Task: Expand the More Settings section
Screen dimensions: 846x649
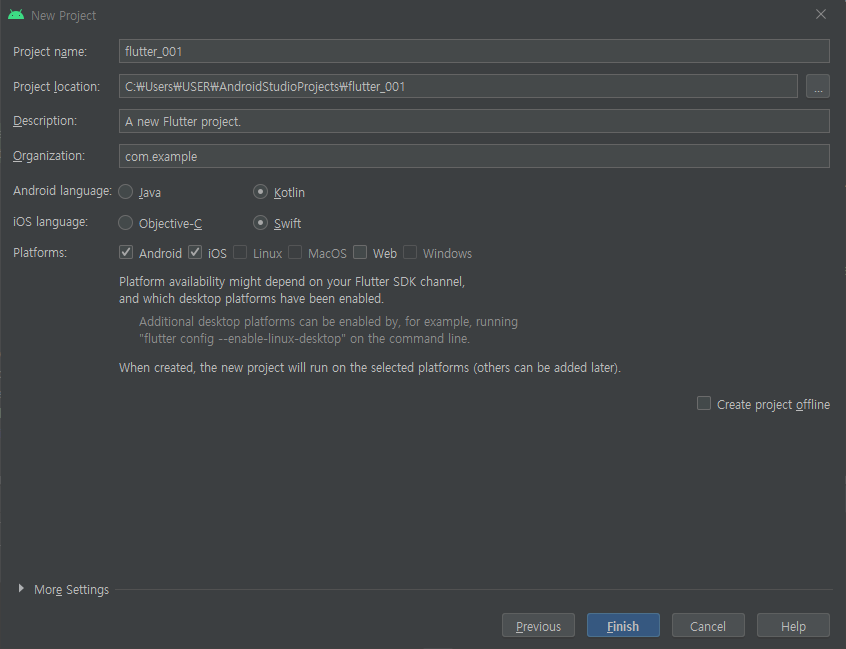Action: click(21, 589)
